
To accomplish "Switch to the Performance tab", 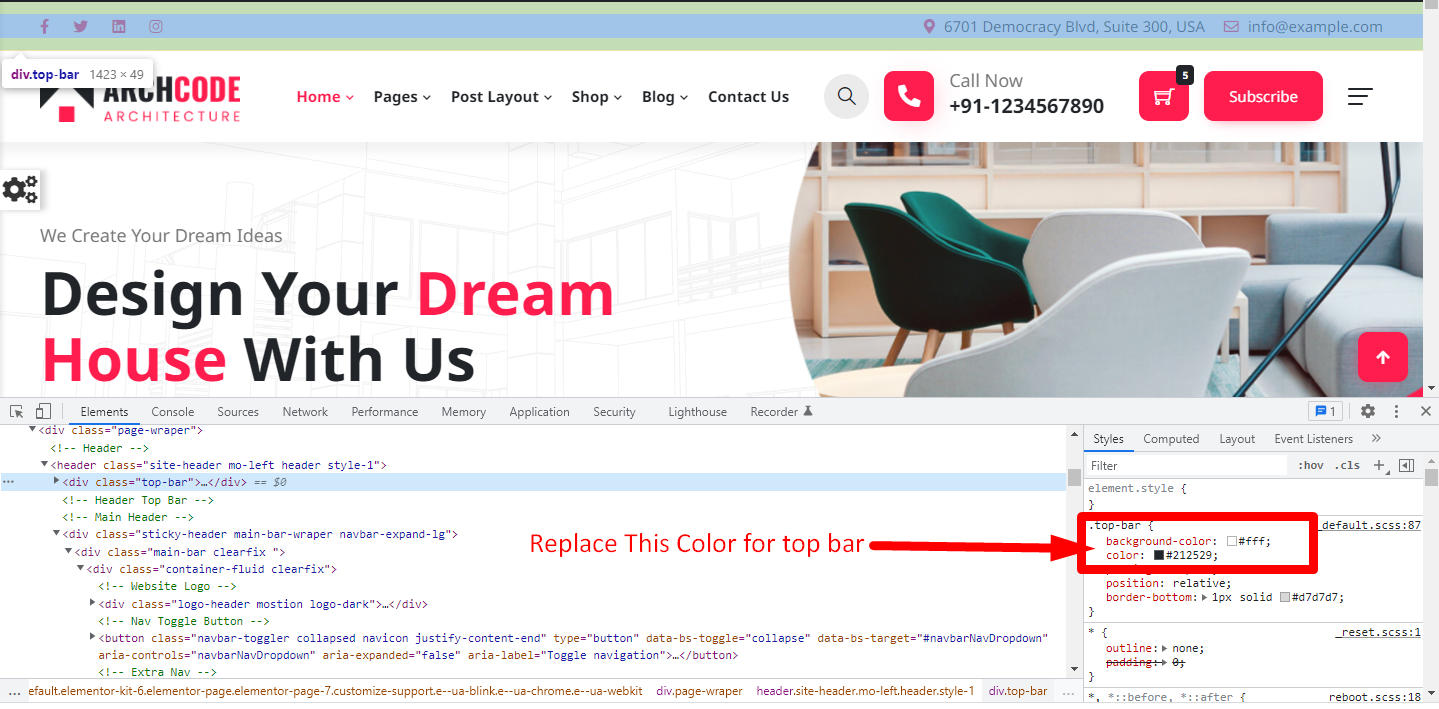I will 385,412.
